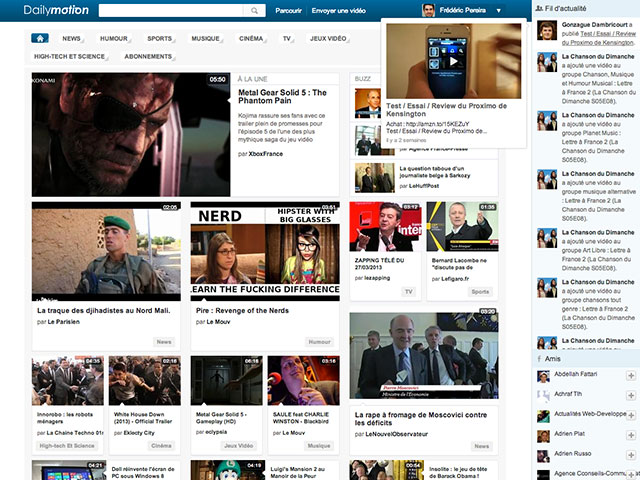Click the News tag under the Mali video
This screenshot has width=640, height=480.
[164, 342]
